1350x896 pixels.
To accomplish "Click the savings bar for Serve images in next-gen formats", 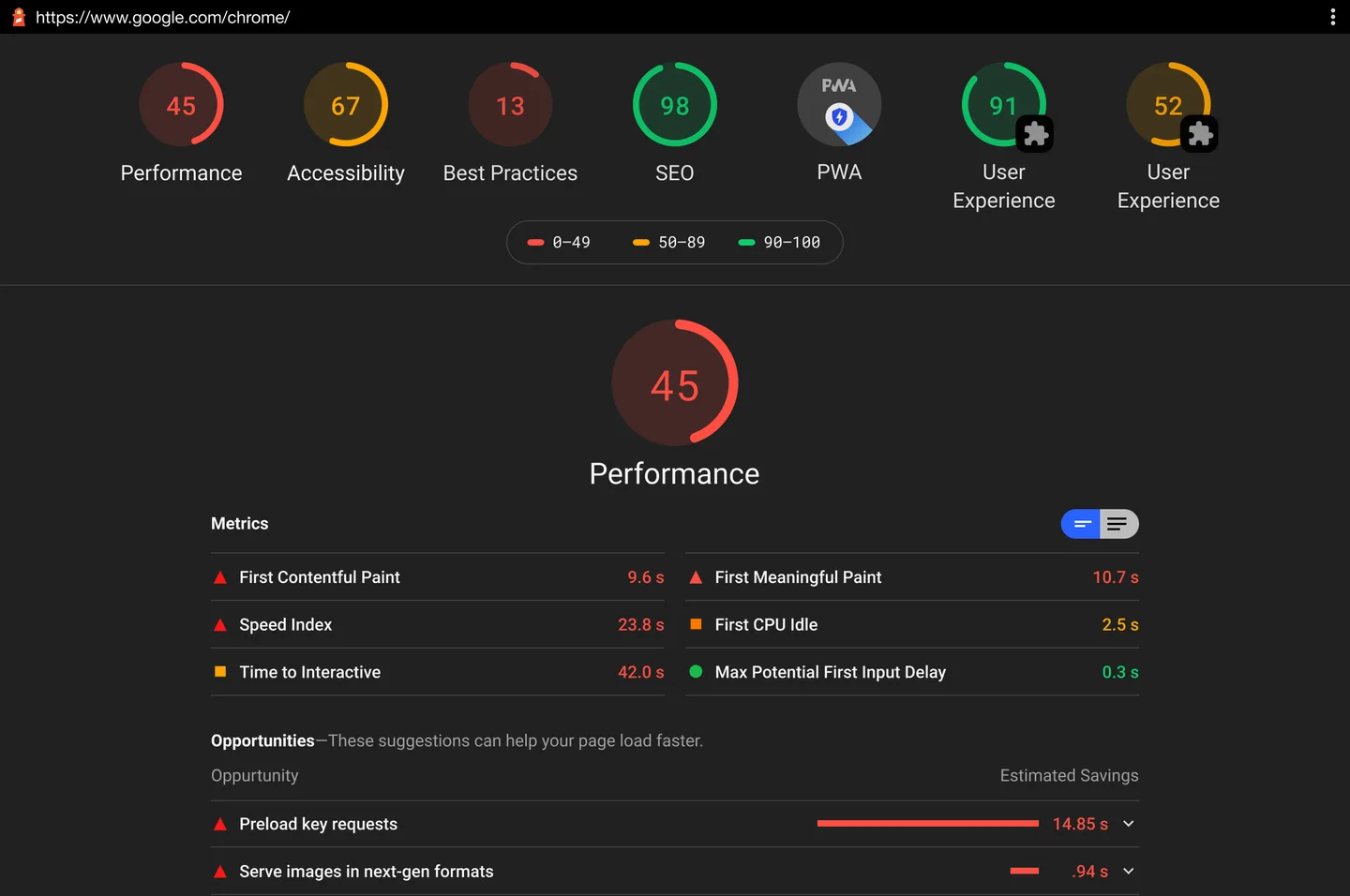I will point(1025,872).
